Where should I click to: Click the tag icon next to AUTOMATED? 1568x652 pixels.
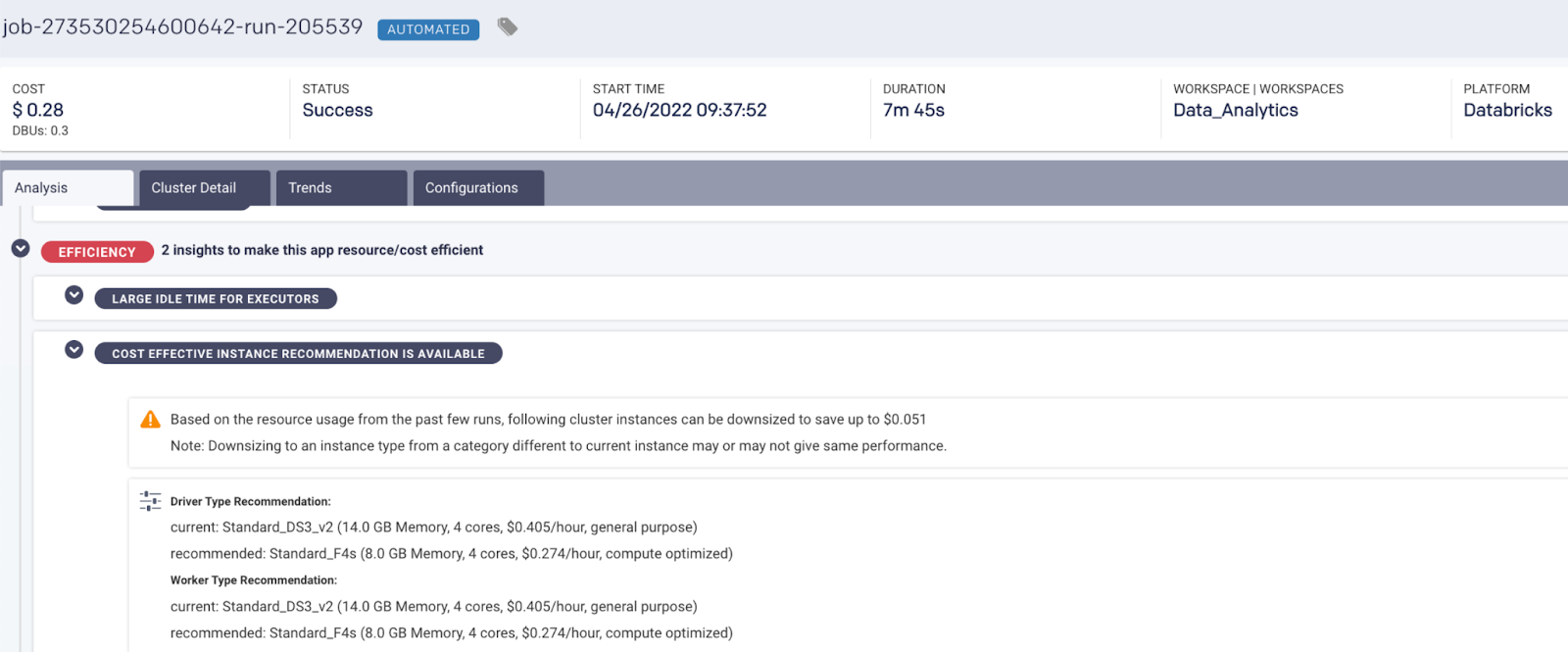(507, 27)
